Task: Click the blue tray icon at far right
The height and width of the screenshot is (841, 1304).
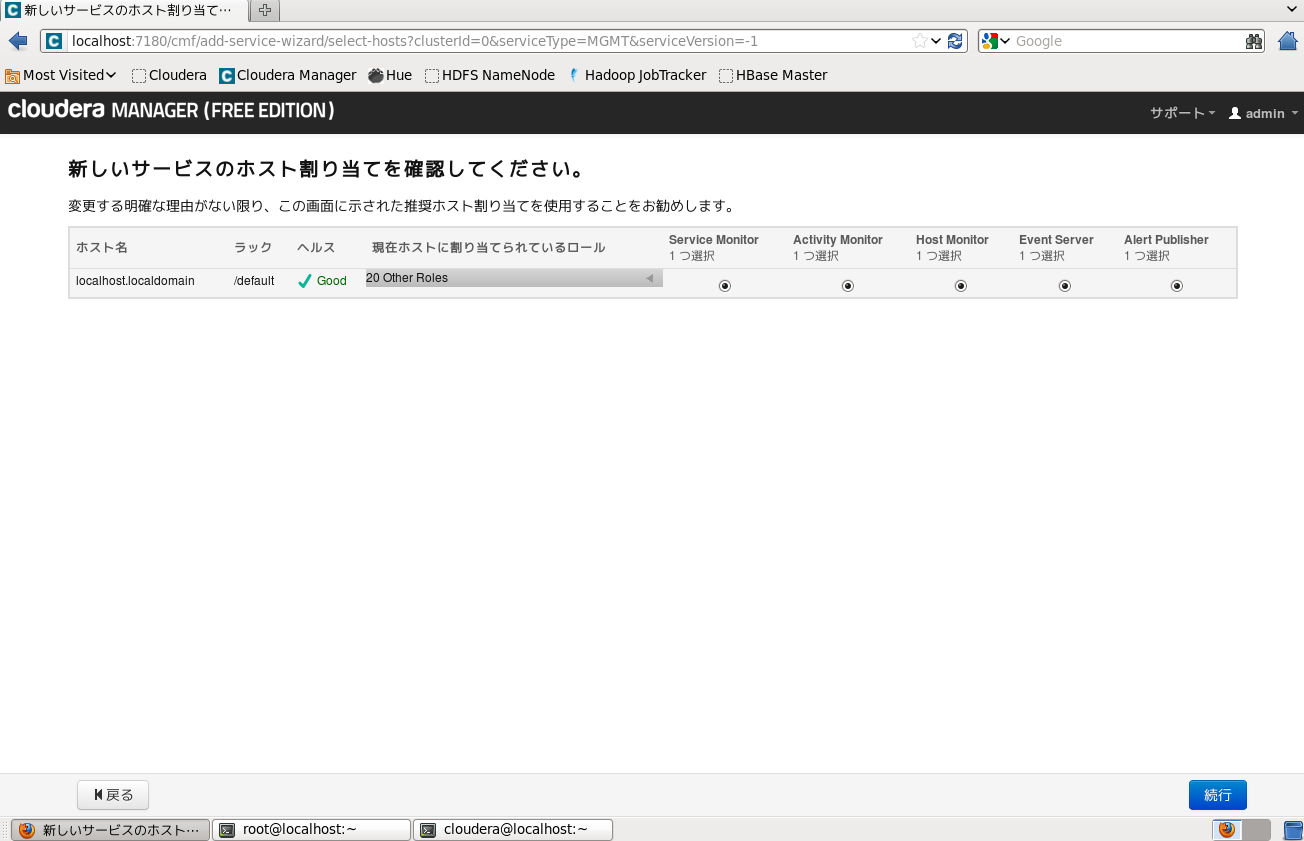Action: coord(1293,830)
